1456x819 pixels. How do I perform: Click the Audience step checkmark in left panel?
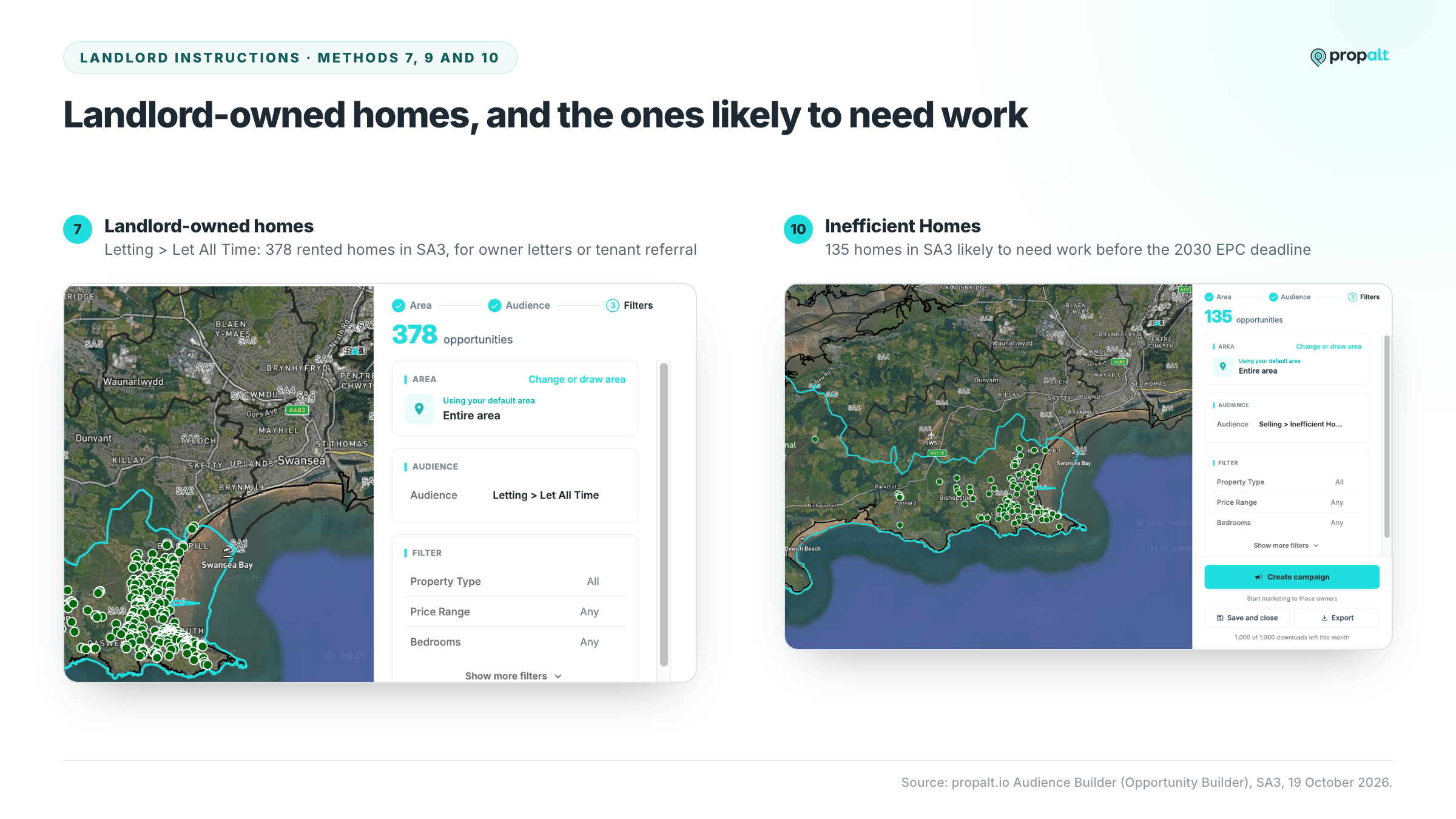[494, 305]
